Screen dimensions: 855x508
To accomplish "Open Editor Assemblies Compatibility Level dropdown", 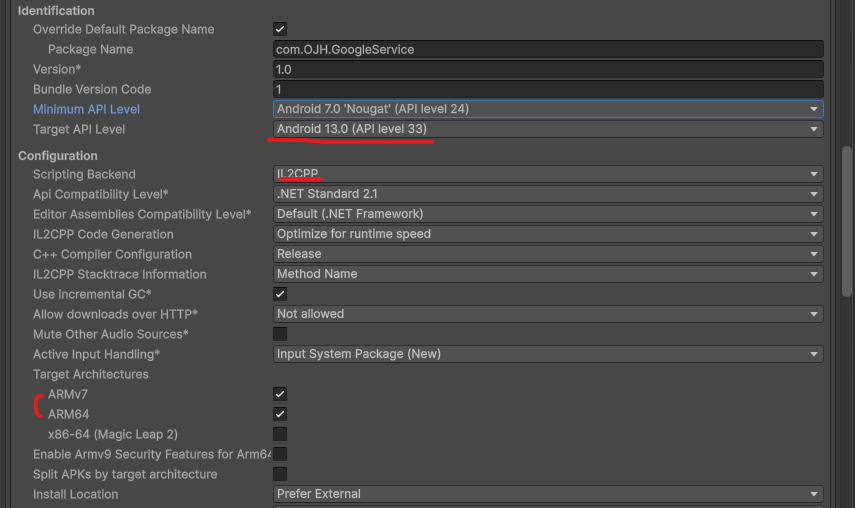I will [548, 214].
